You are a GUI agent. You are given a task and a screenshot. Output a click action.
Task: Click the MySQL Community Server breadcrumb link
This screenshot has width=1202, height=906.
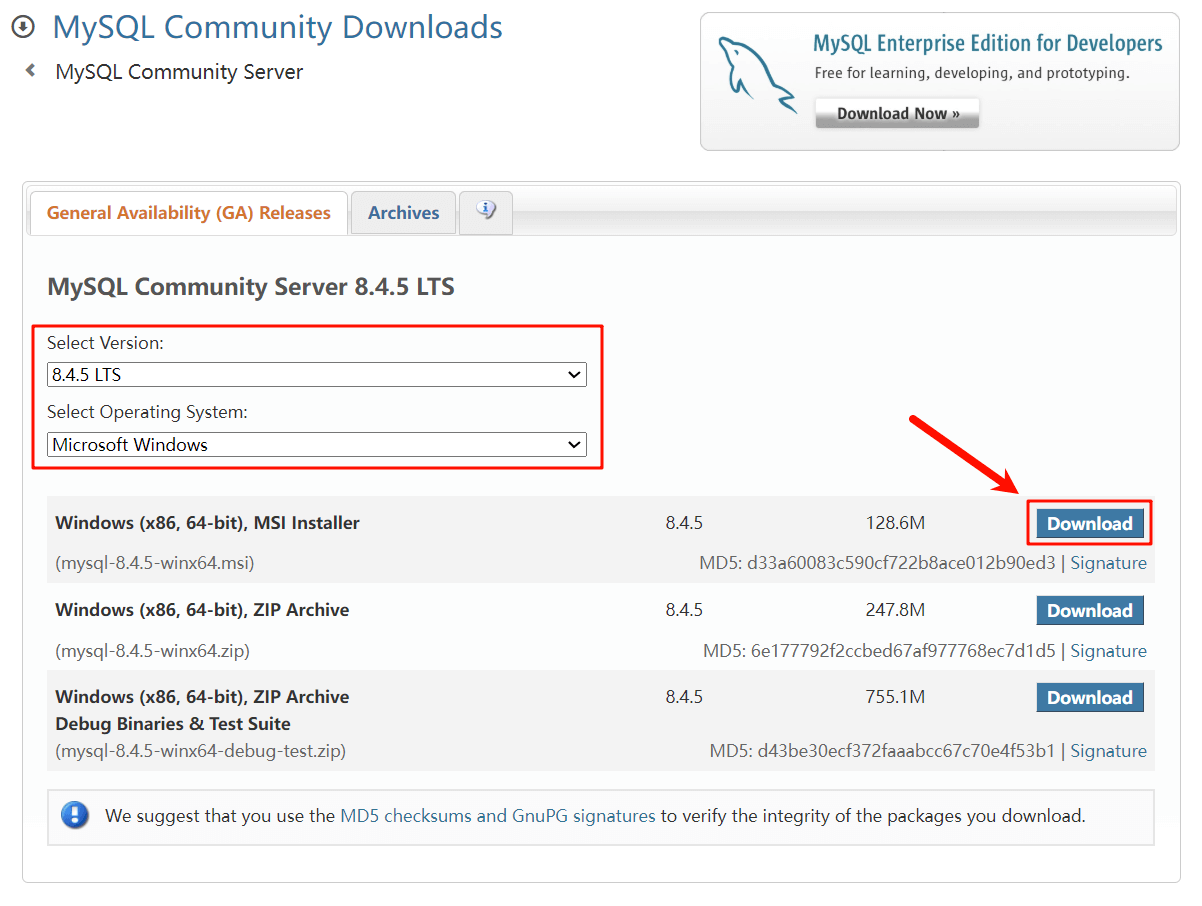(180, 72)
